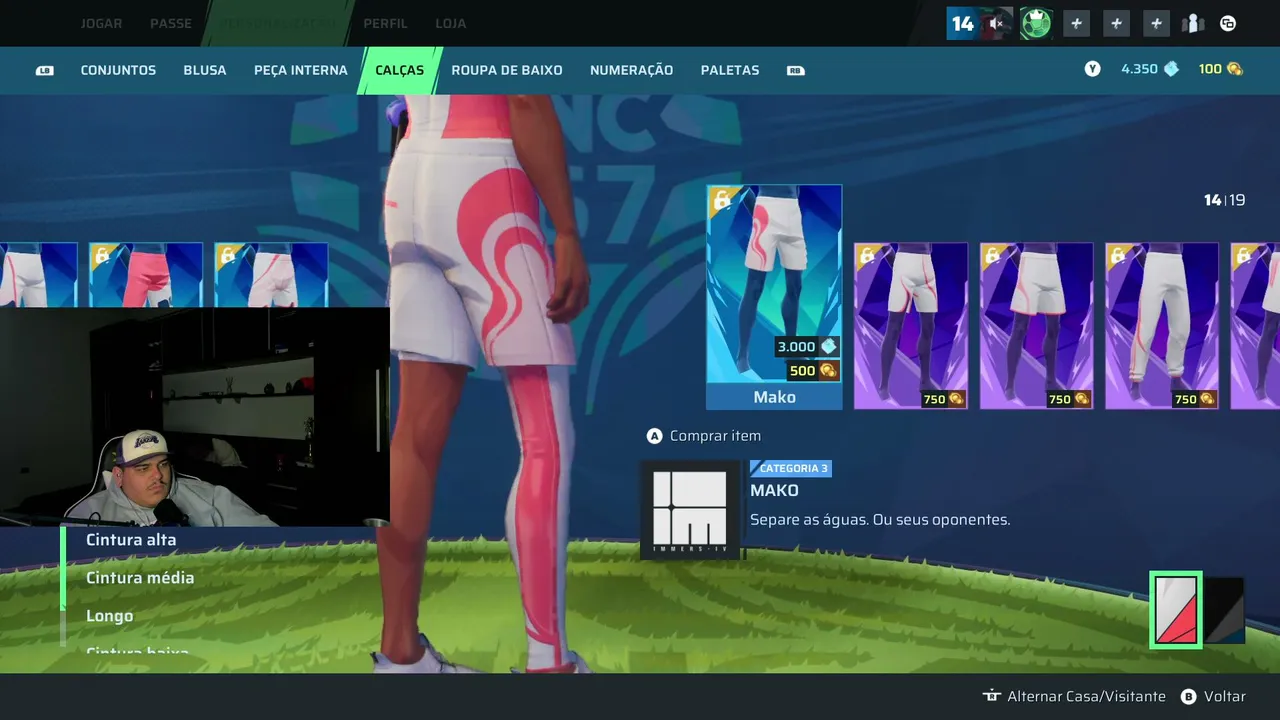Image resolution: width=1280 pixels, height=720 pixels.
Task: Click the RB bumper icon
Action: [796, 70]
